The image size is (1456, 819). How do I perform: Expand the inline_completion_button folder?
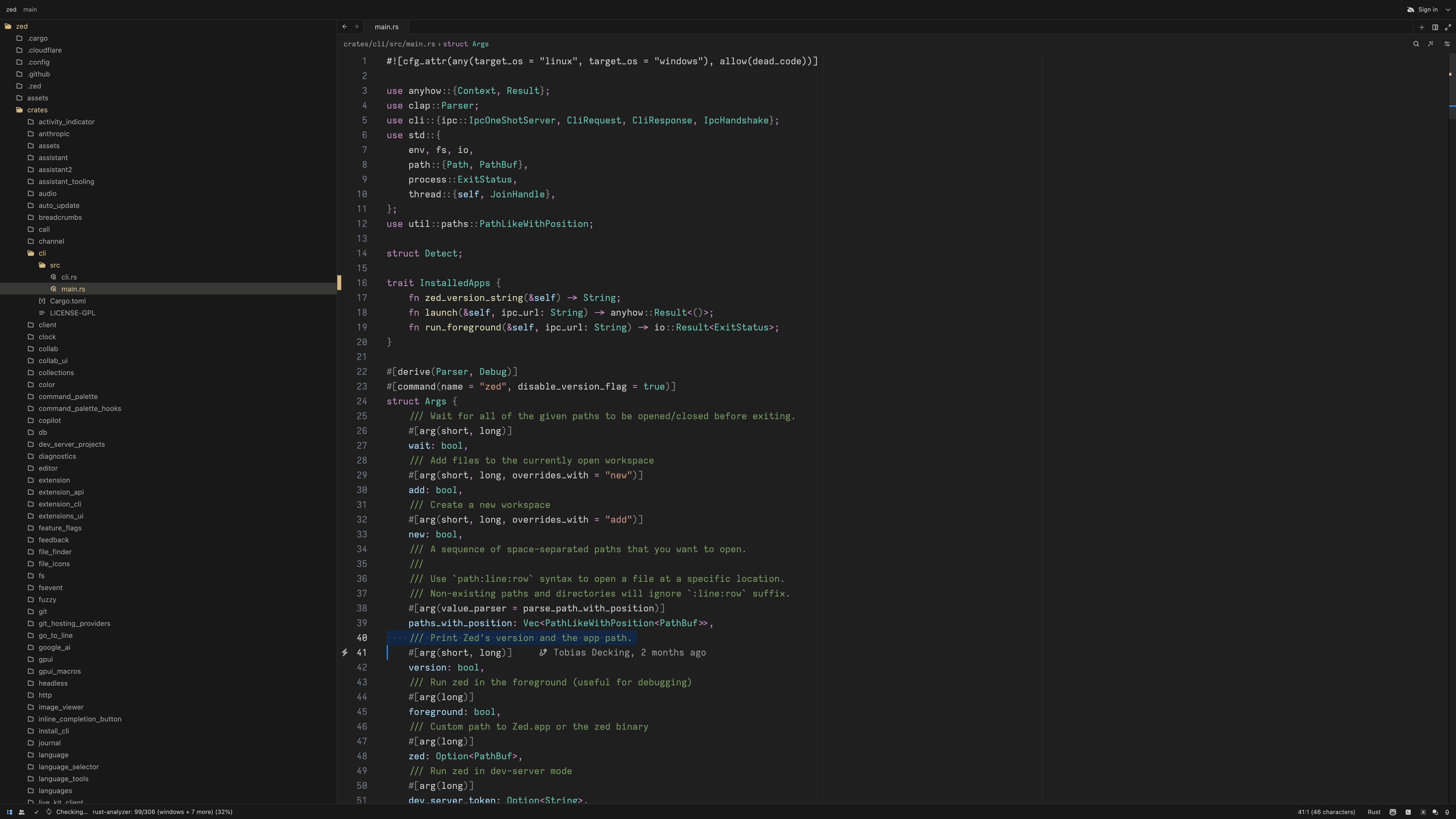click(168, 719)
